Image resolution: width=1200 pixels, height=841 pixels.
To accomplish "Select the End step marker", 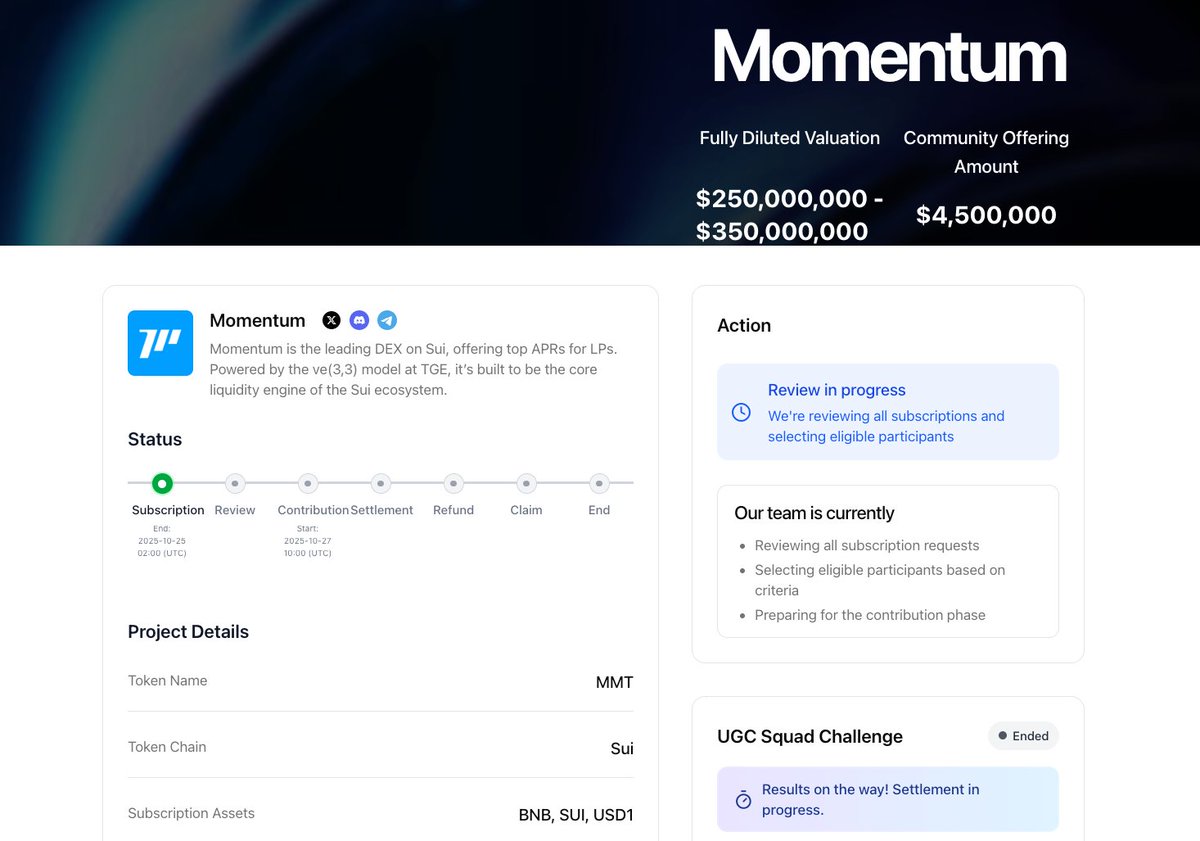I will 599,484.
